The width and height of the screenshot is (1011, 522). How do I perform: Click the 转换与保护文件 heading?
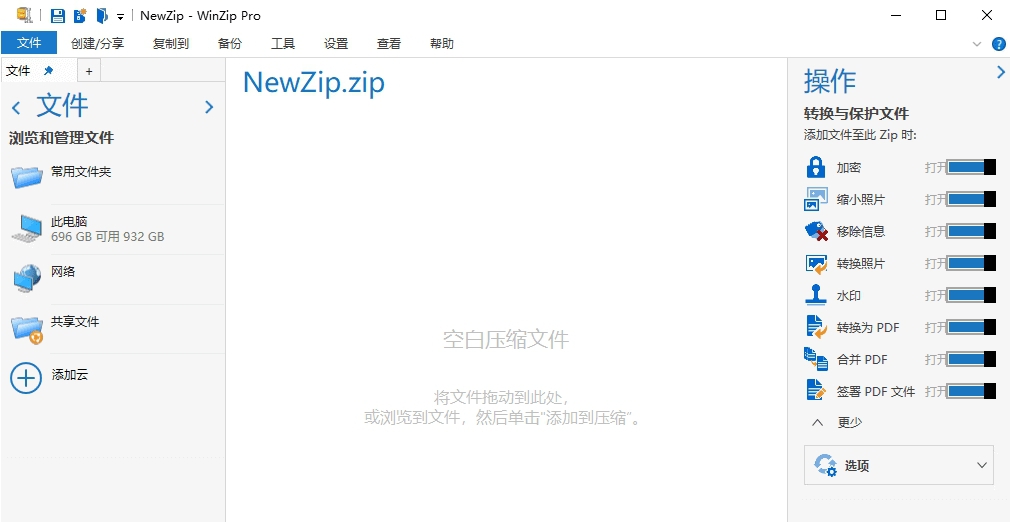[856, 114]
